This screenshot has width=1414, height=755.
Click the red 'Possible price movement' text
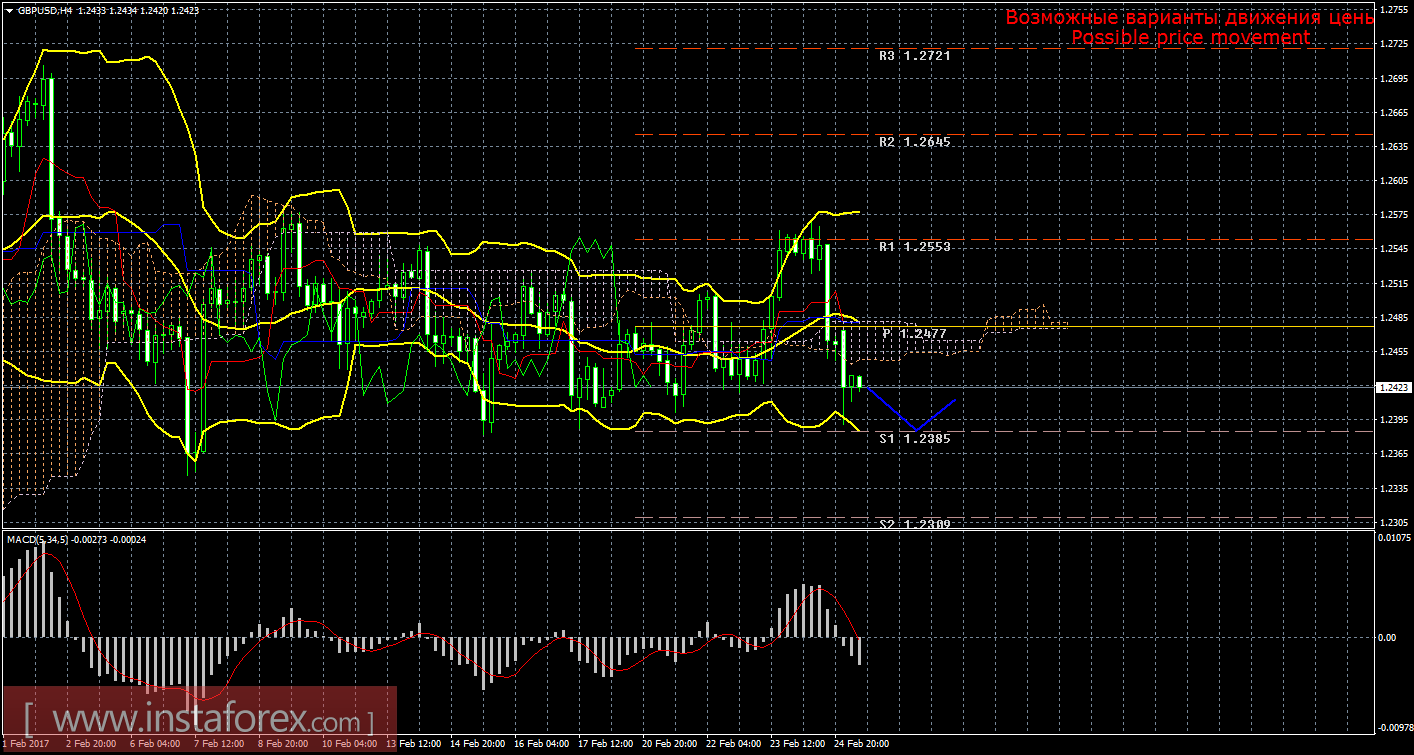pos(1189,37)
